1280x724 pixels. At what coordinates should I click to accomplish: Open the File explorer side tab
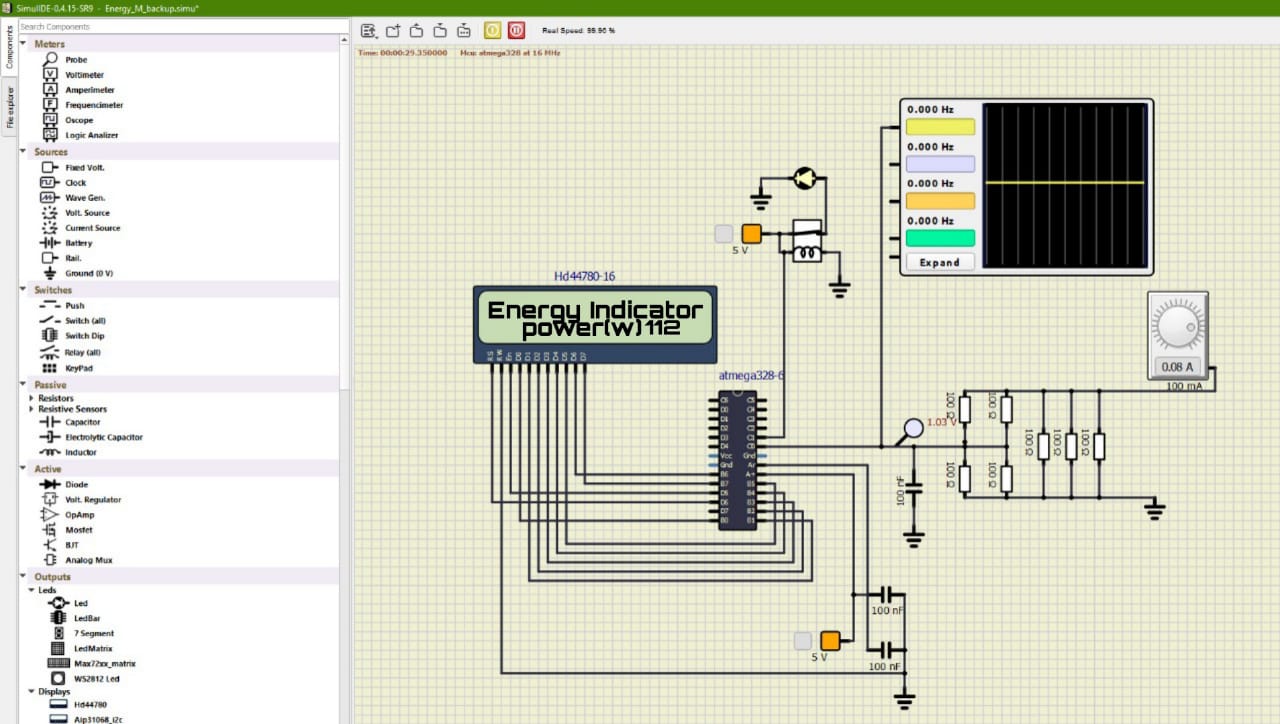[x=10, y=108]
